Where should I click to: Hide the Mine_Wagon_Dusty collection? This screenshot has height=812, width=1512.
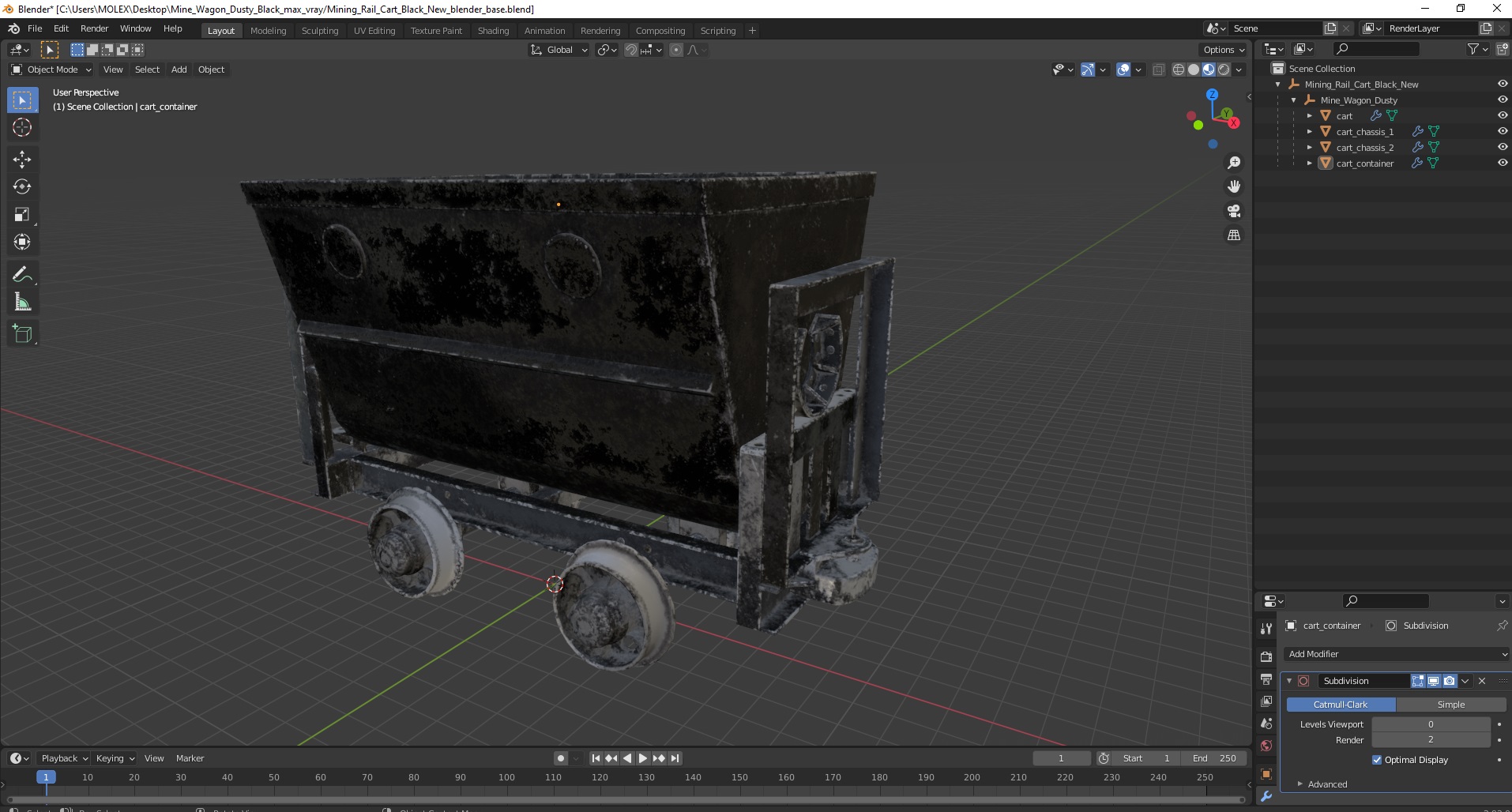point(1503,100)
